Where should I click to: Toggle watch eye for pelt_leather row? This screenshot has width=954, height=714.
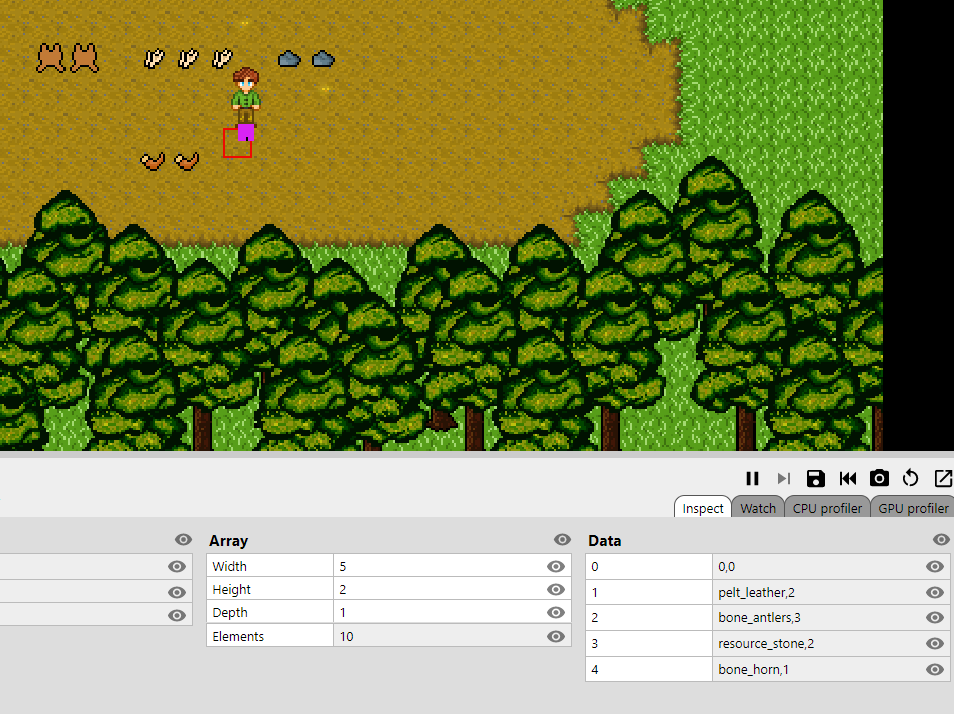click(x=935, y=592)
